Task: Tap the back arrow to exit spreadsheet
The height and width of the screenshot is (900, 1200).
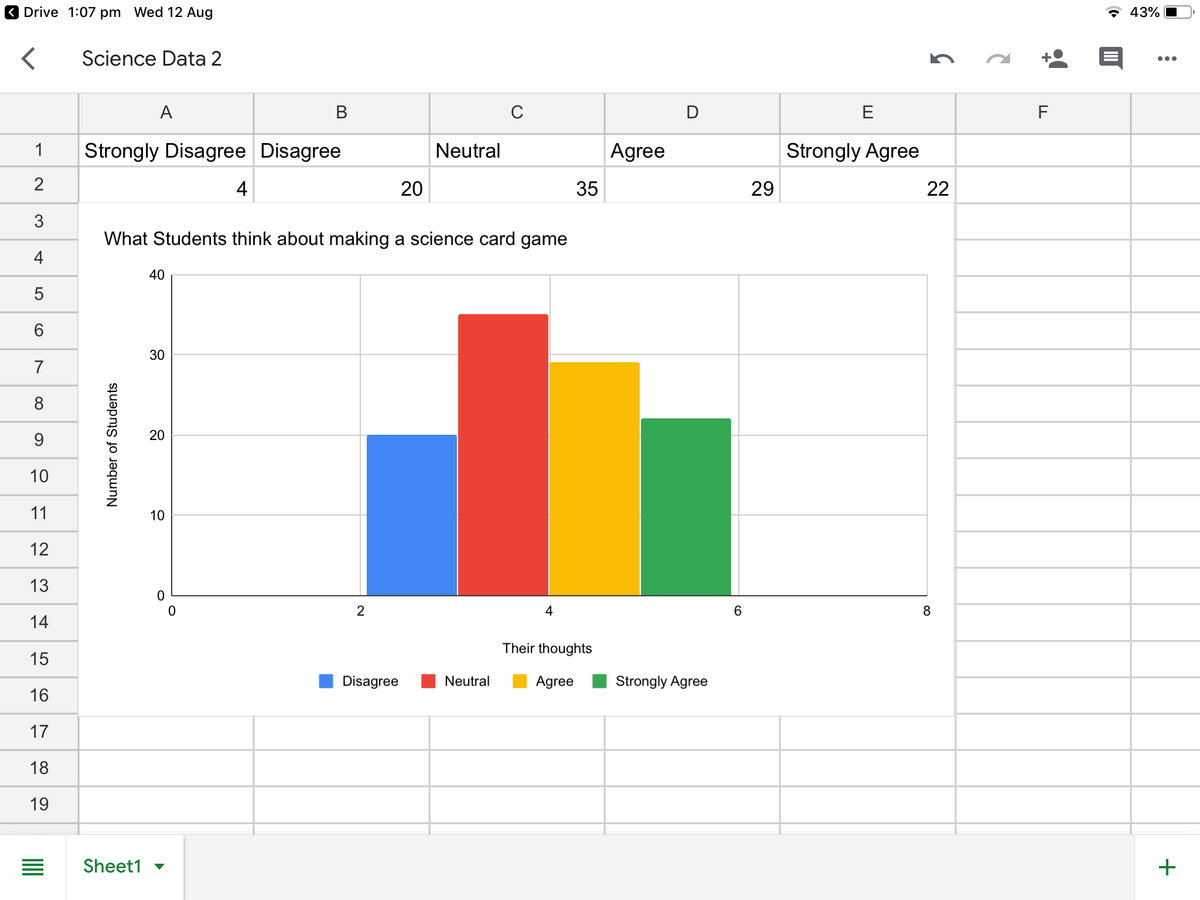Action: pos(29,59)
